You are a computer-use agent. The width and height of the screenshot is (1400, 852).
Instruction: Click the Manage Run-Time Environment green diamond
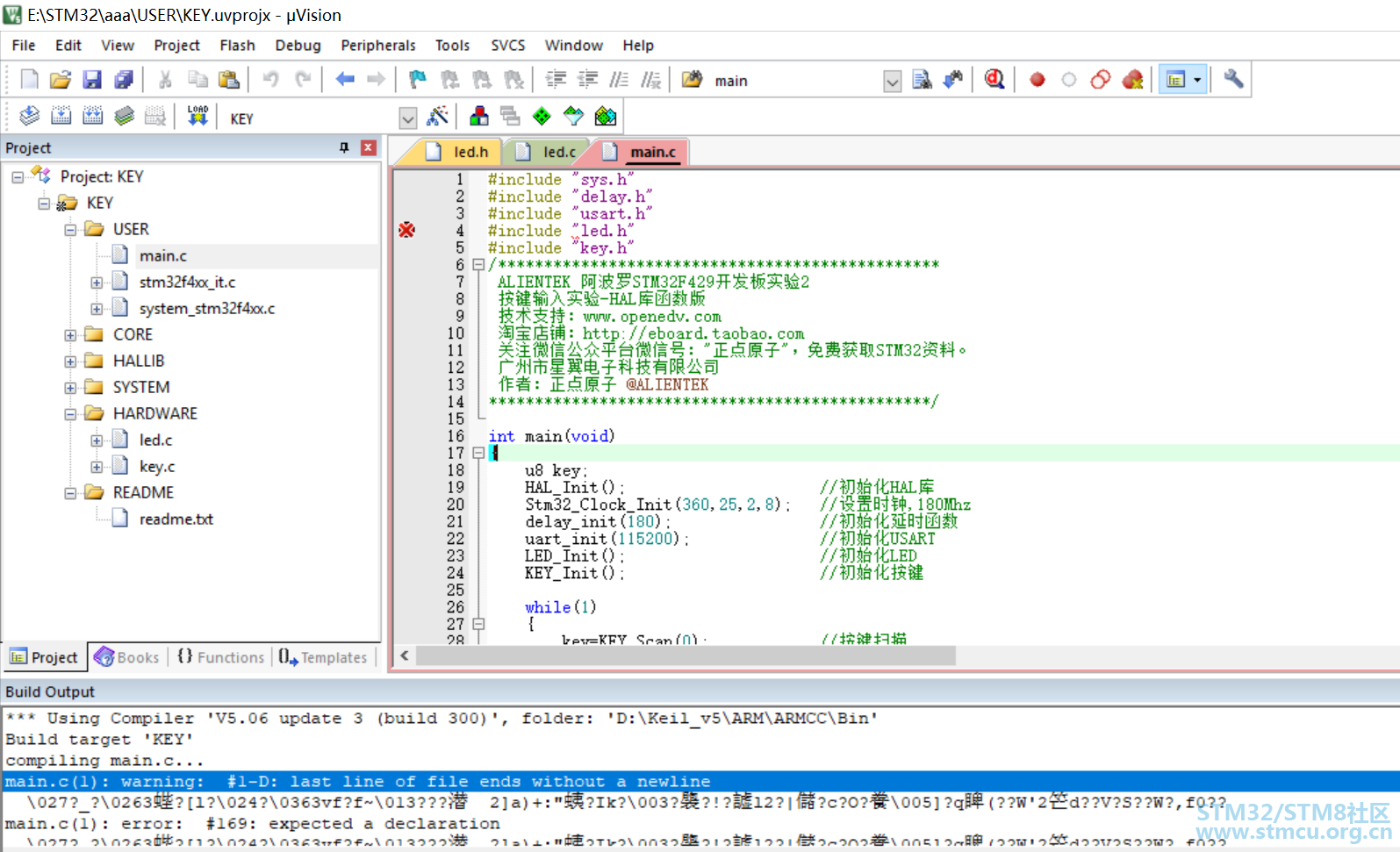point(542,116)
